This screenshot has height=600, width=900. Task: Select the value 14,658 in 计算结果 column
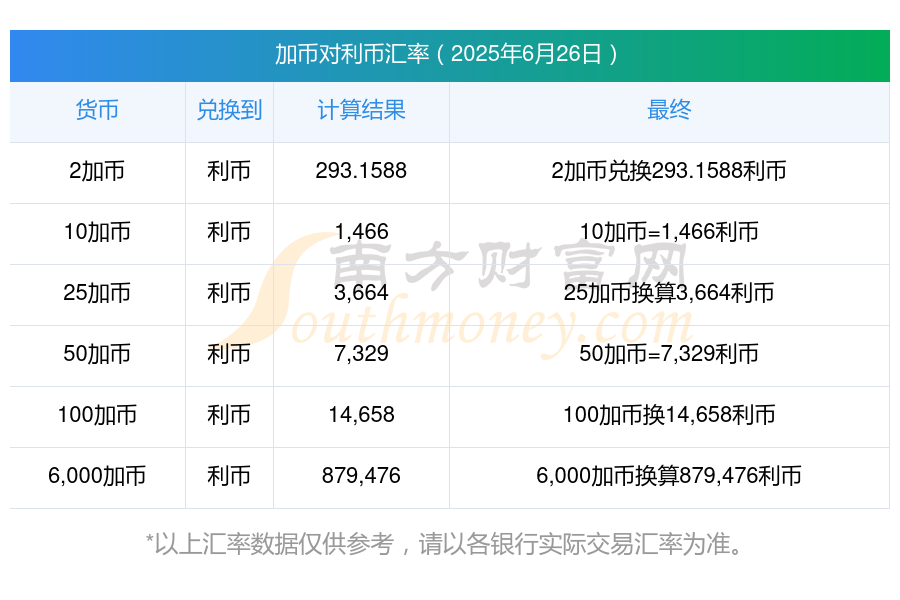coord(361,415)
